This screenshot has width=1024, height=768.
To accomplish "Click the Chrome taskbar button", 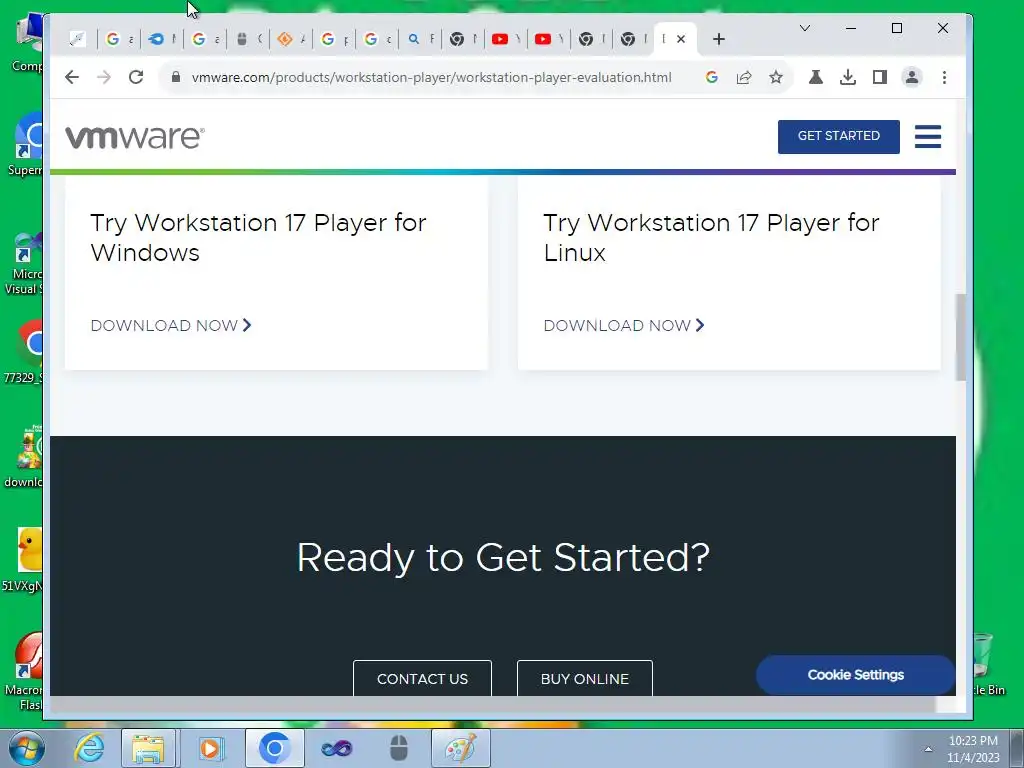I will (x=274, y=748).
